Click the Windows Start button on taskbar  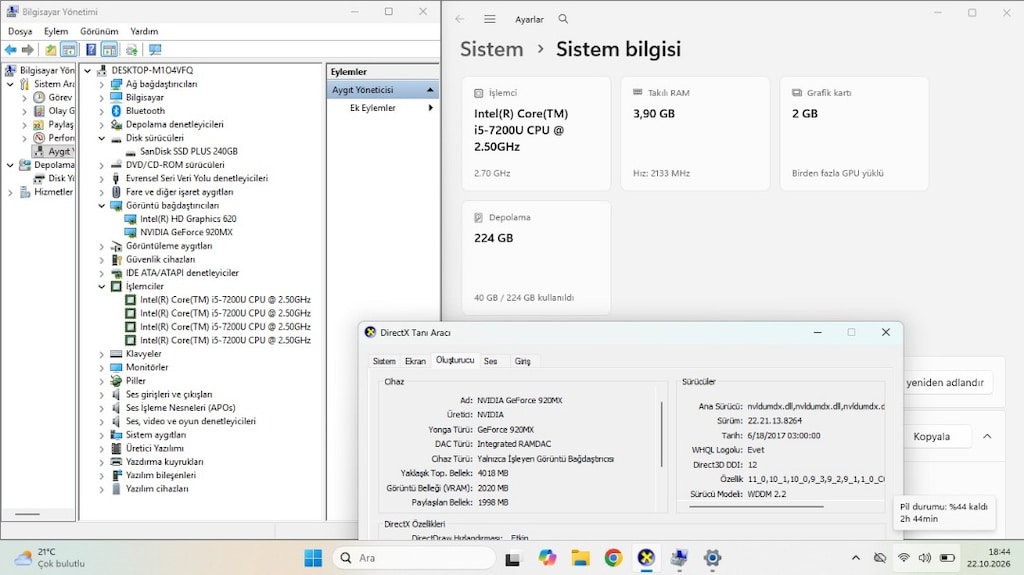pyautogui.click(x=313, y=557)
